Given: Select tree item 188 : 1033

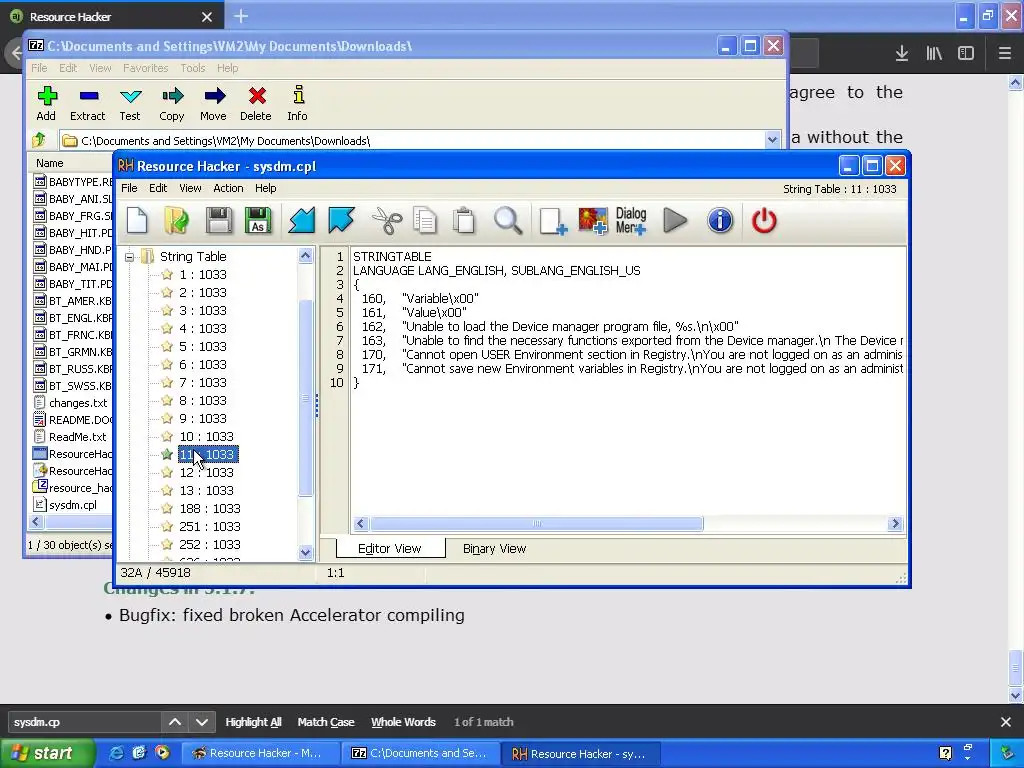Looking at the screenshot, I should coord(210,508).
